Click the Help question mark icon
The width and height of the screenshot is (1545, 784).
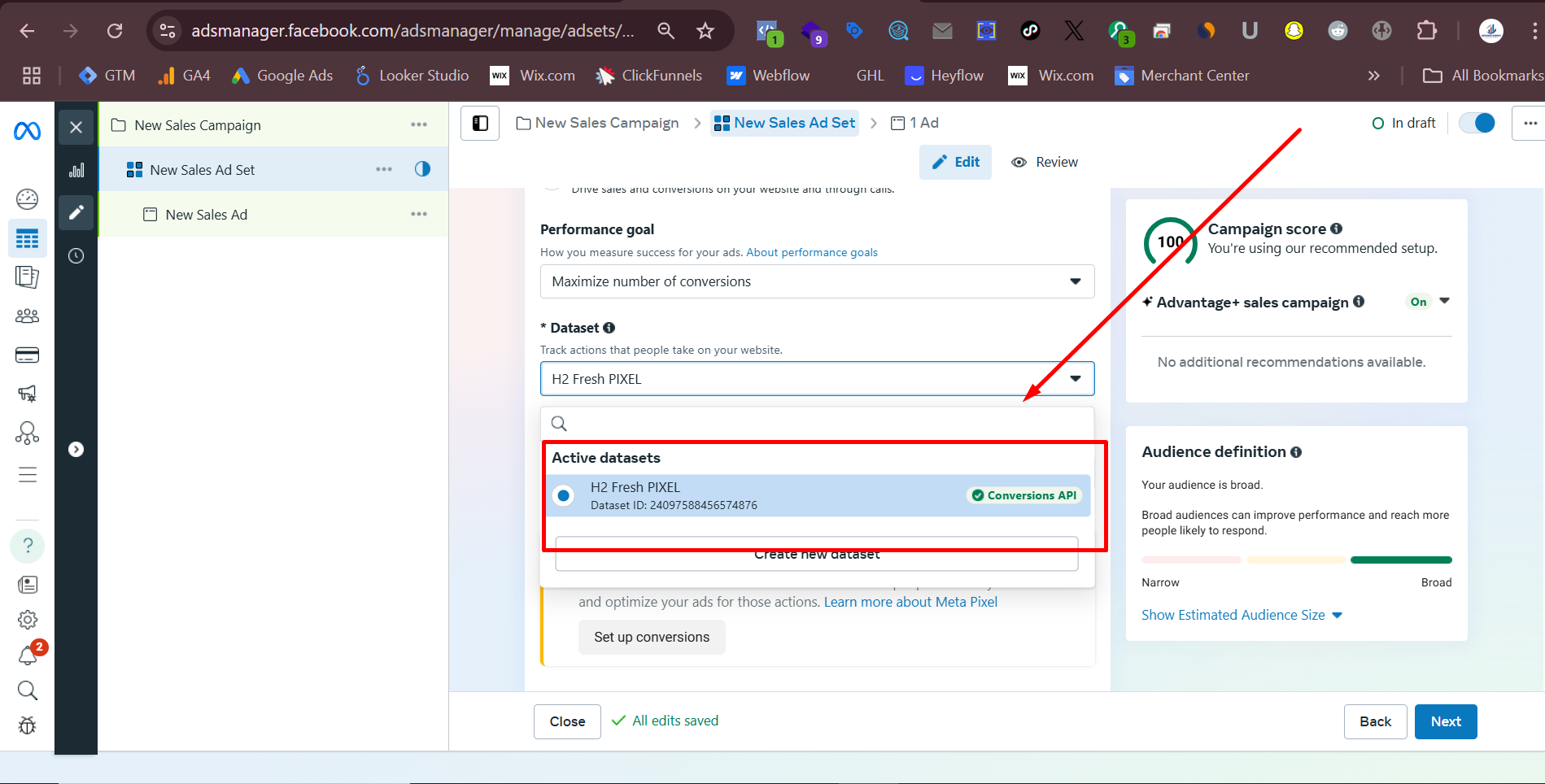click(27, 546)
